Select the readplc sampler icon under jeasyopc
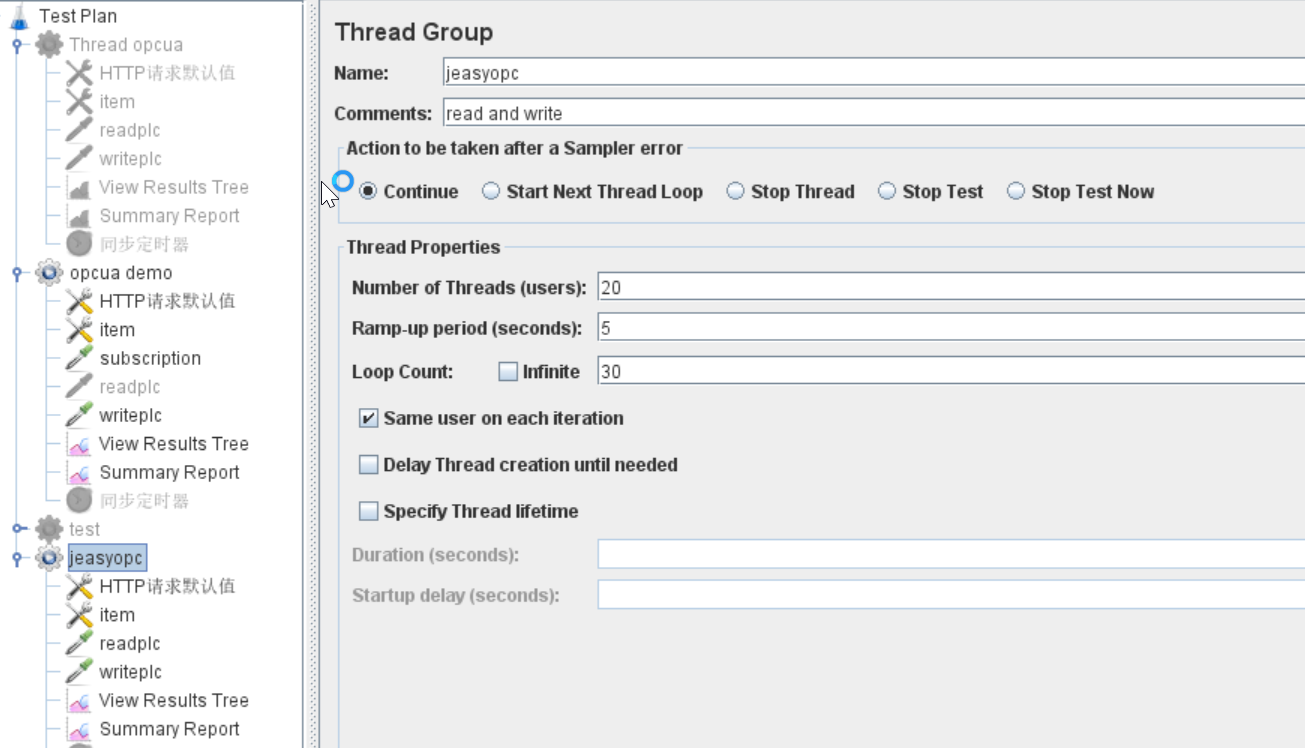Screen dimensions: 1305x748 (81, 643)
